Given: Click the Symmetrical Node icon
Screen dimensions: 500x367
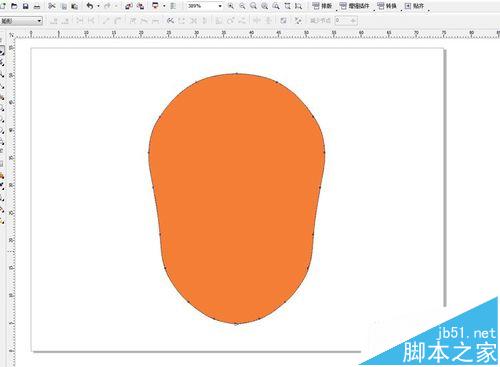Looking at the screenshot, I should point(155,21).
